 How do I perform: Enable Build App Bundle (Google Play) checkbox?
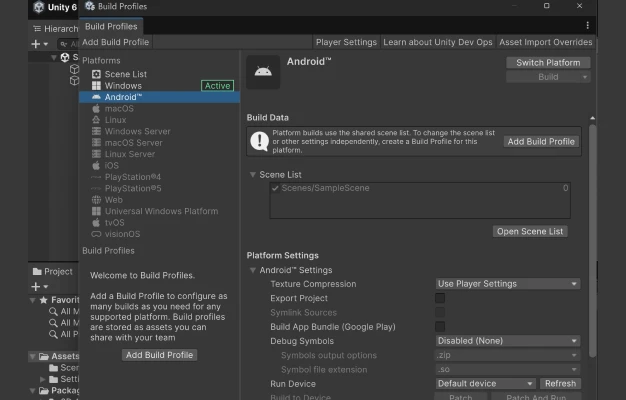pos(440,327)
